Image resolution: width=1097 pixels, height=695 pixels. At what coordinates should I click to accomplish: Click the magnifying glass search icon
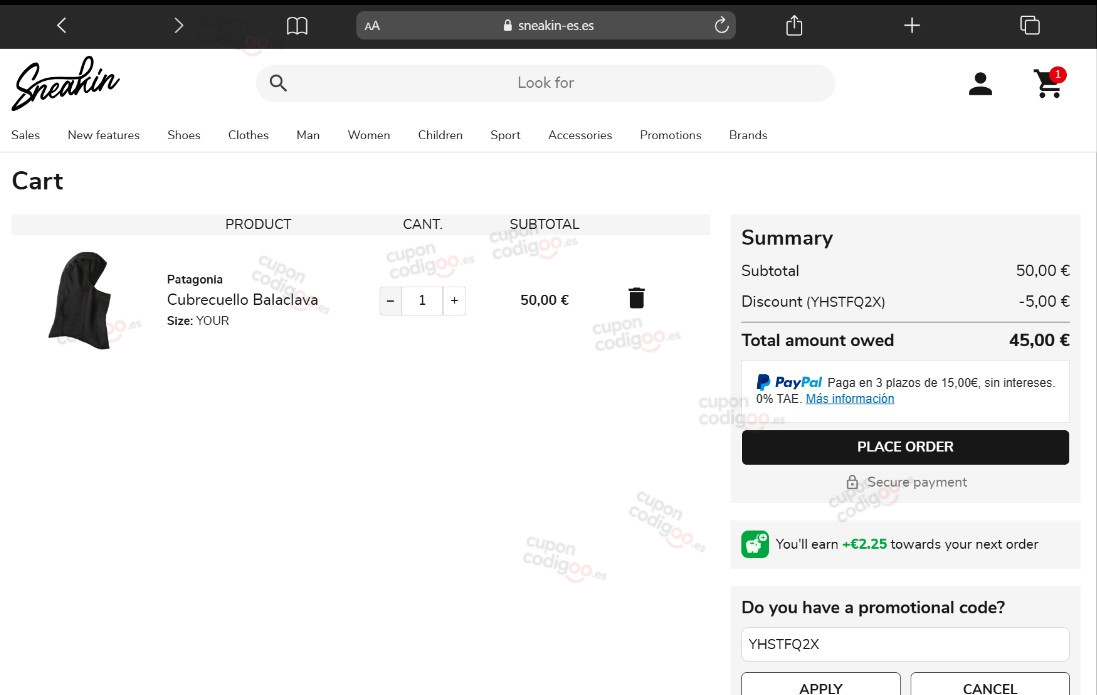click(x=278, y=83)
